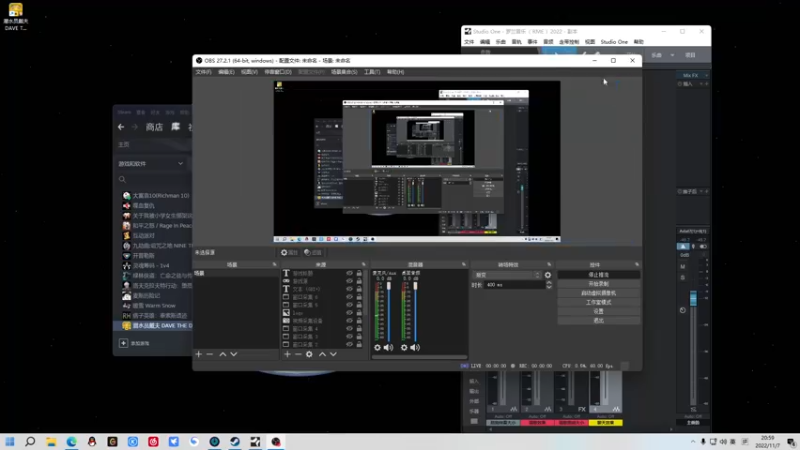The width and height of the screenshot is (800, 450).
Task: Move the selected source up
Action: click(322, 354)
